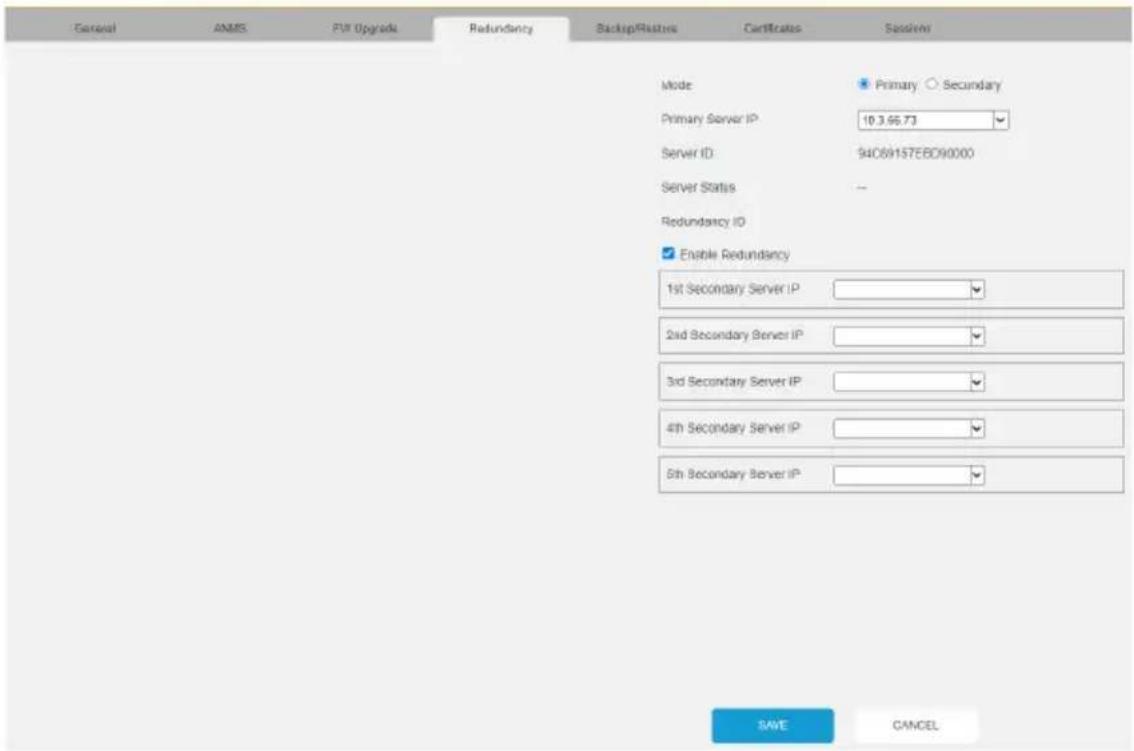Click the 1st Secondary Server IP label
The image size is (1134, 751).
coord(733,289)
